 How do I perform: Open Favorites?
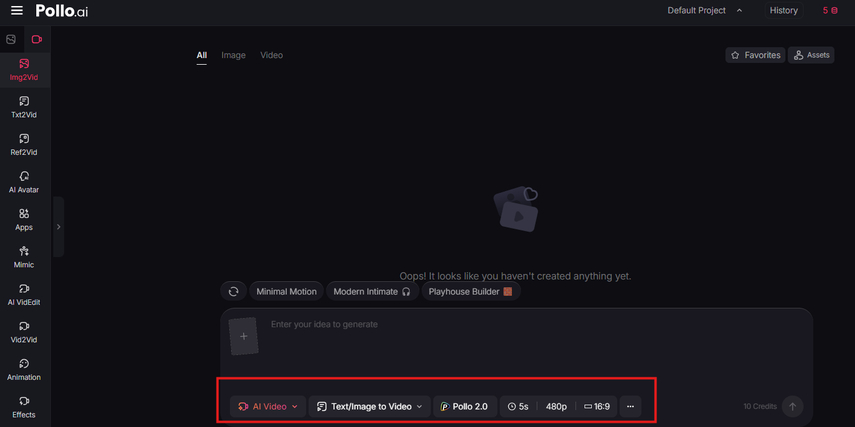755,55
